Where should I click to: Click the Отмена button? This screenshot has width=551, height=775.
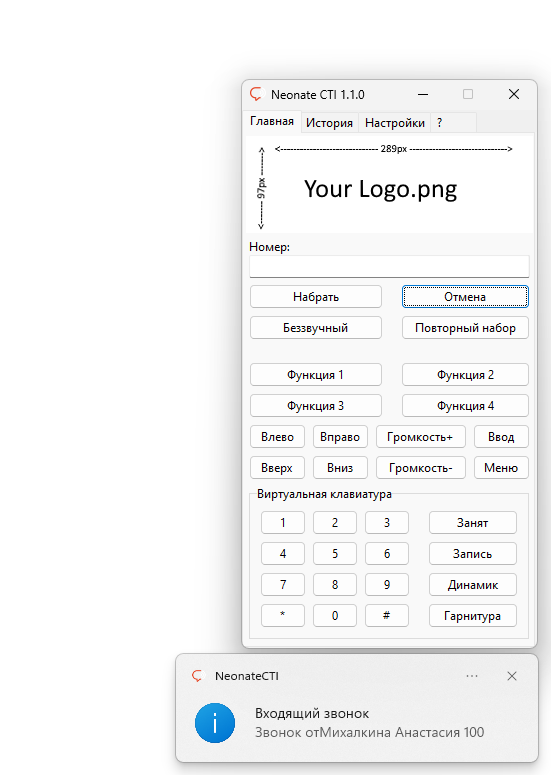point(465,297)
